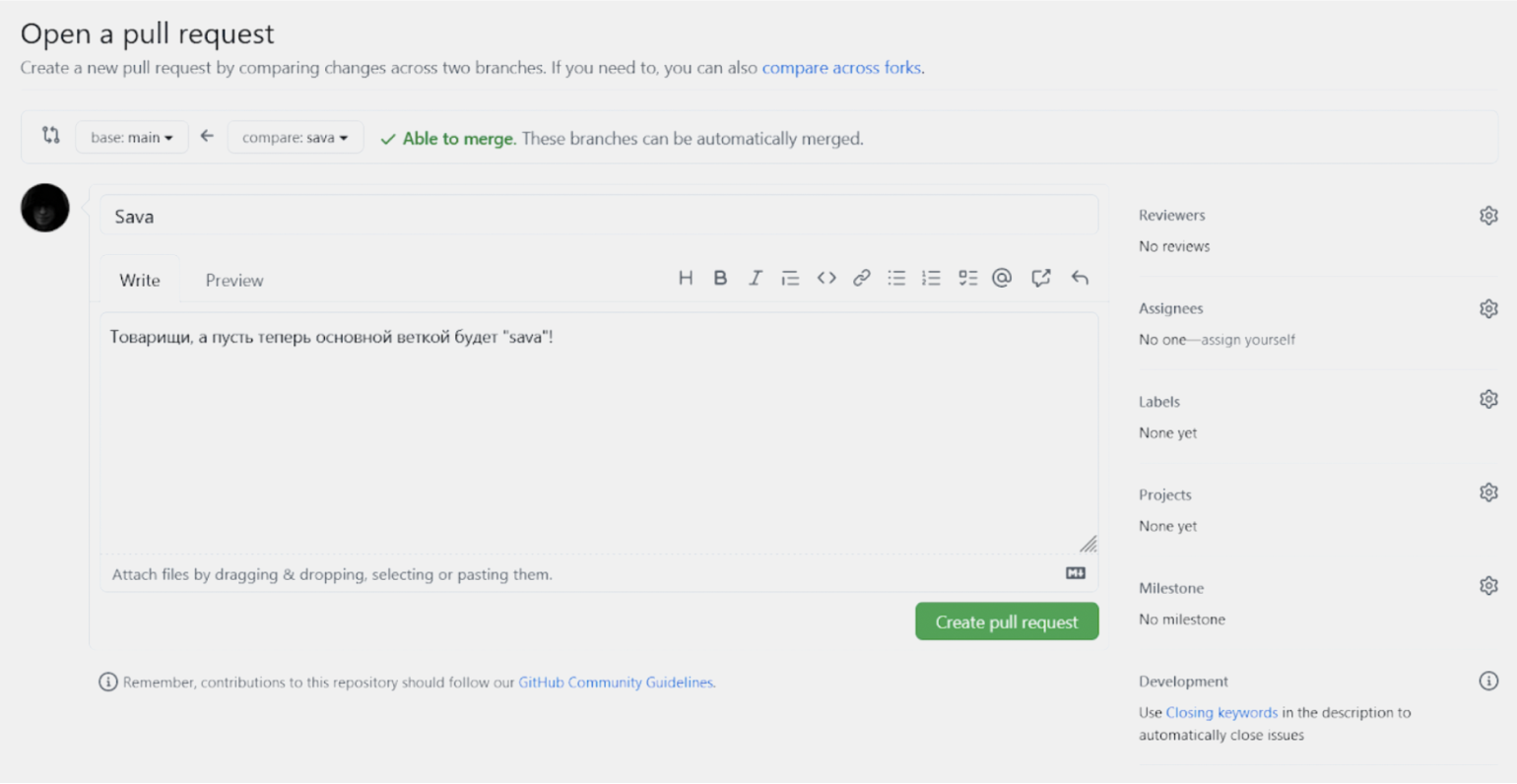Click the pull request title field
The width and height of the screenshot is (1517, 784).
click(599, 217)
